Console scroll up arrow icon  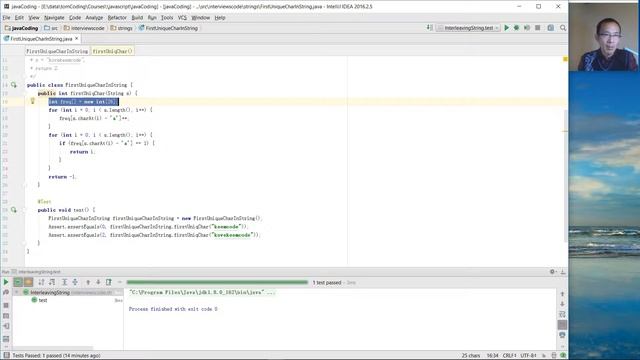pyautogui.click(x=562, y=294)
